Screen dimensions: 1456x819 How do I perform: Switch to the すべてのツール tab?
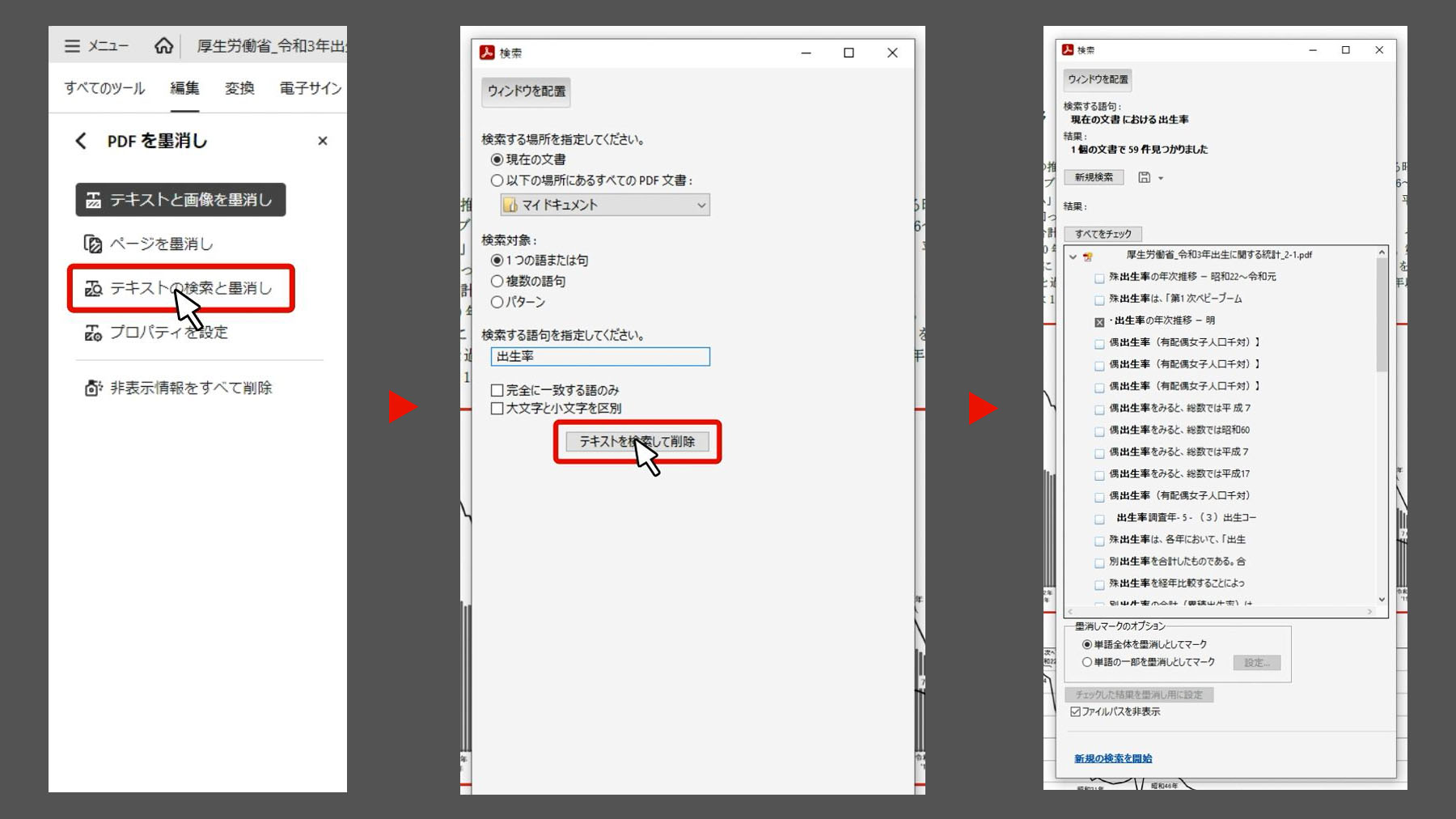coord(104,88)
